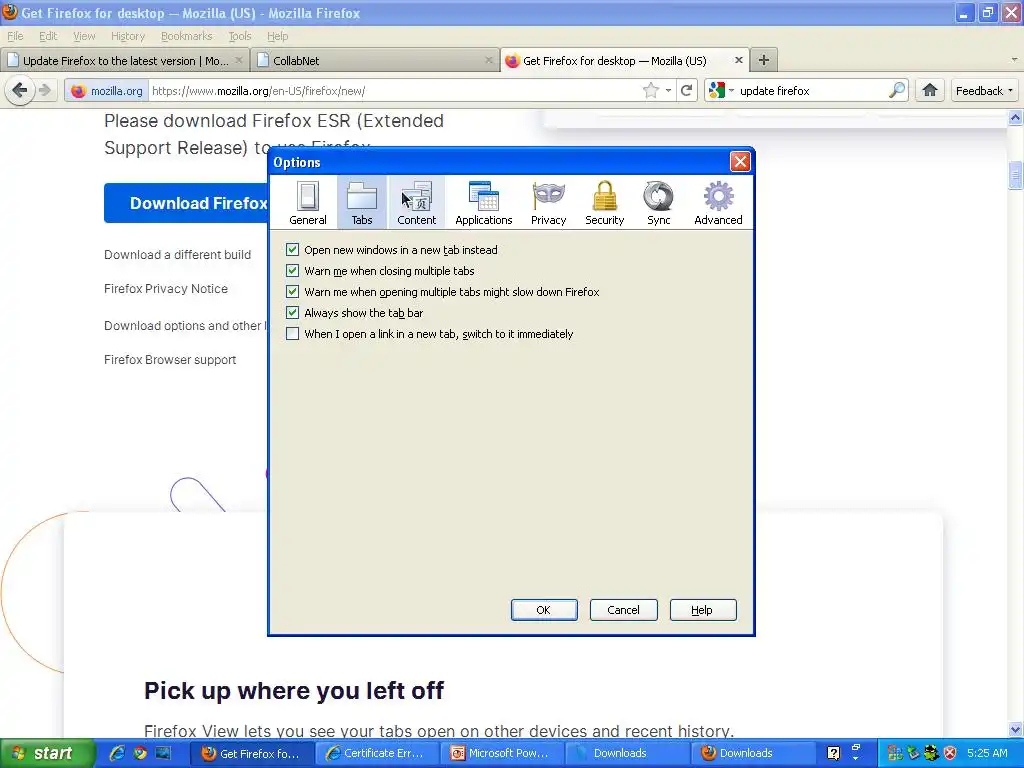
Task: Click the Home toolbar button
Action: (x=930, y=90)
